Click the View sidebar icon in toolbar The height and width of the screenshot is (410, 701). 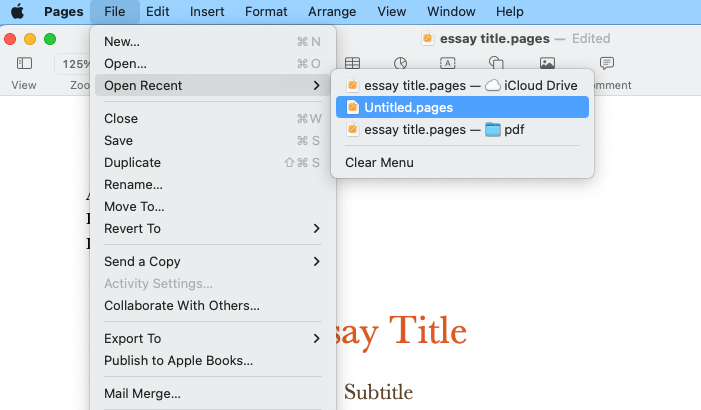pyautogui.click(x=24, y=63)
